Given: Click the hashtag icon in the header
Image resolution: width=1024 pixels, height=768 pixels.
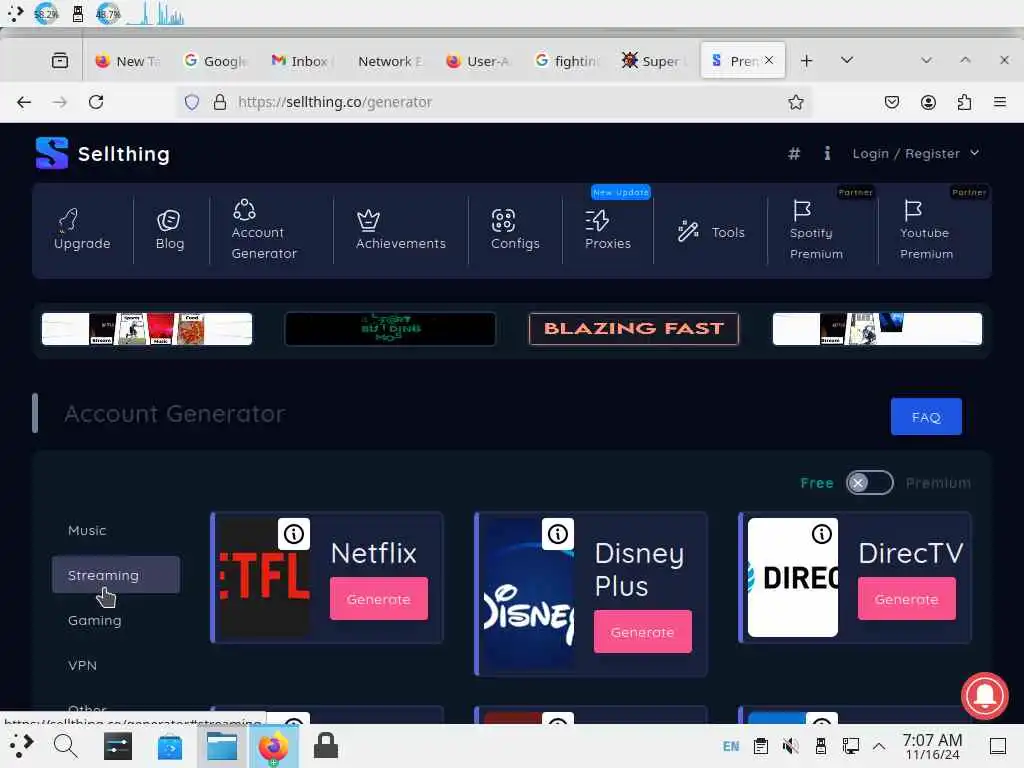Looking at the screenshot, I should pos(793,153).
